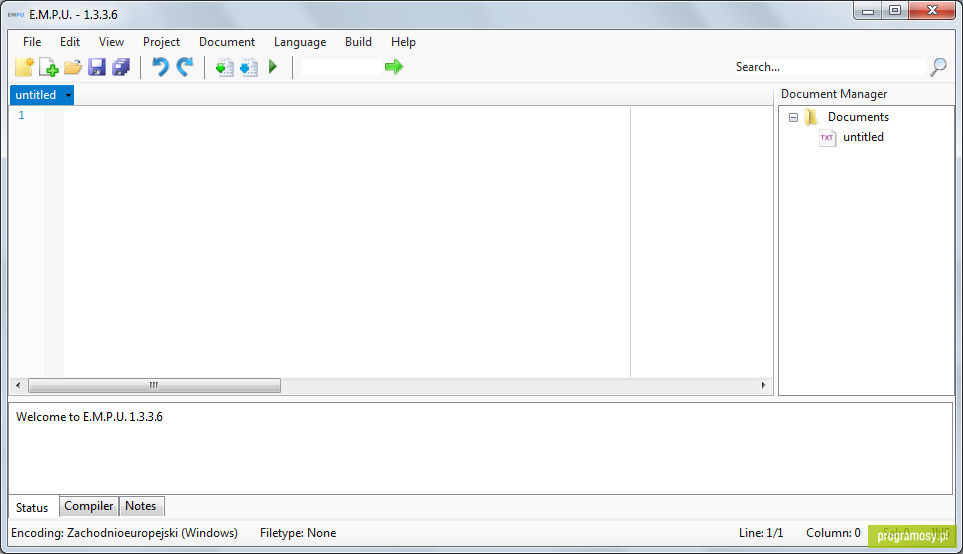This screenshot has width=963, height=554.
Task: Undo the last action
Action: point(160,66)
